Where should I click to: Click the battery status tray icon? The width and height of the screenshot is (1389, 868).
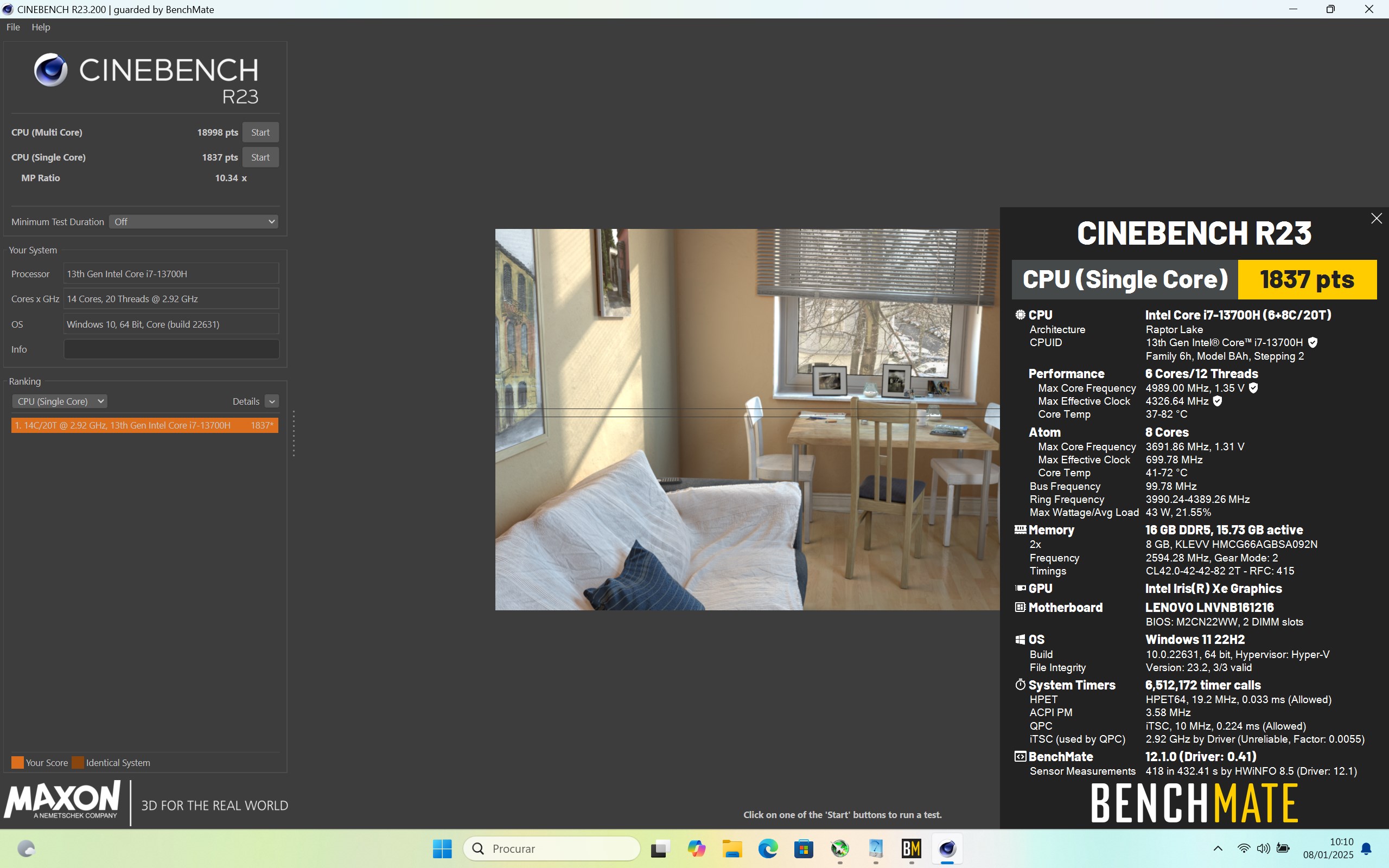click(1283, 848)
